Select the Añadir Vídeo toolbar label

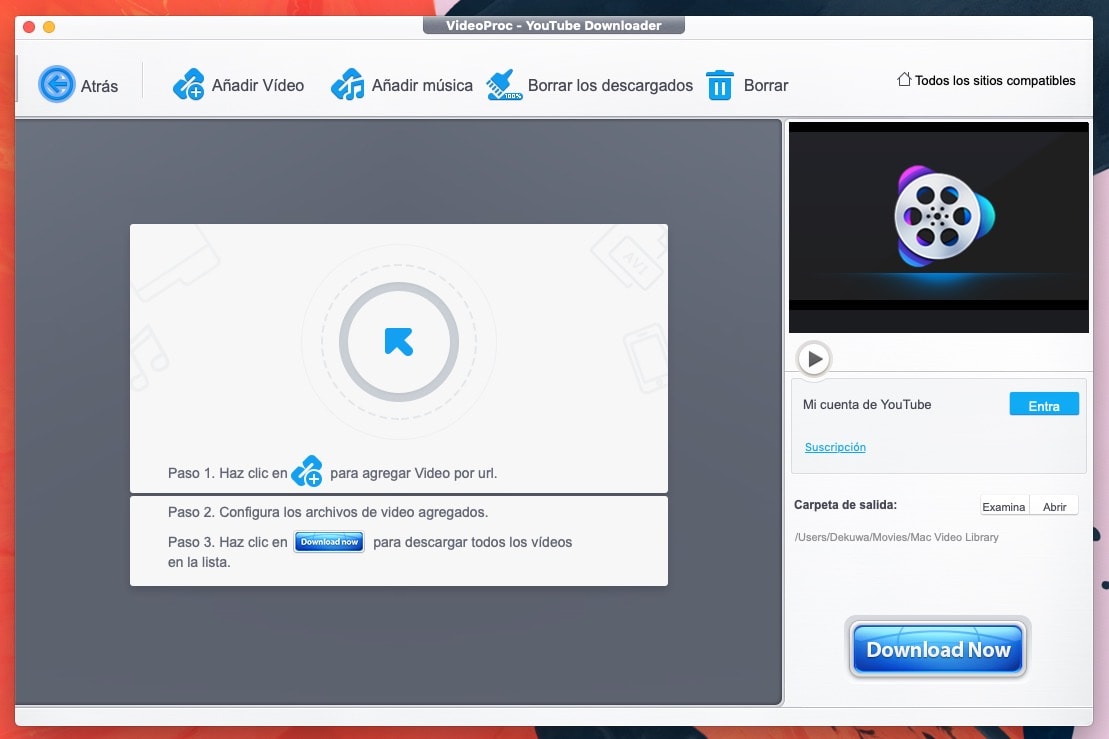click(258, 86)
